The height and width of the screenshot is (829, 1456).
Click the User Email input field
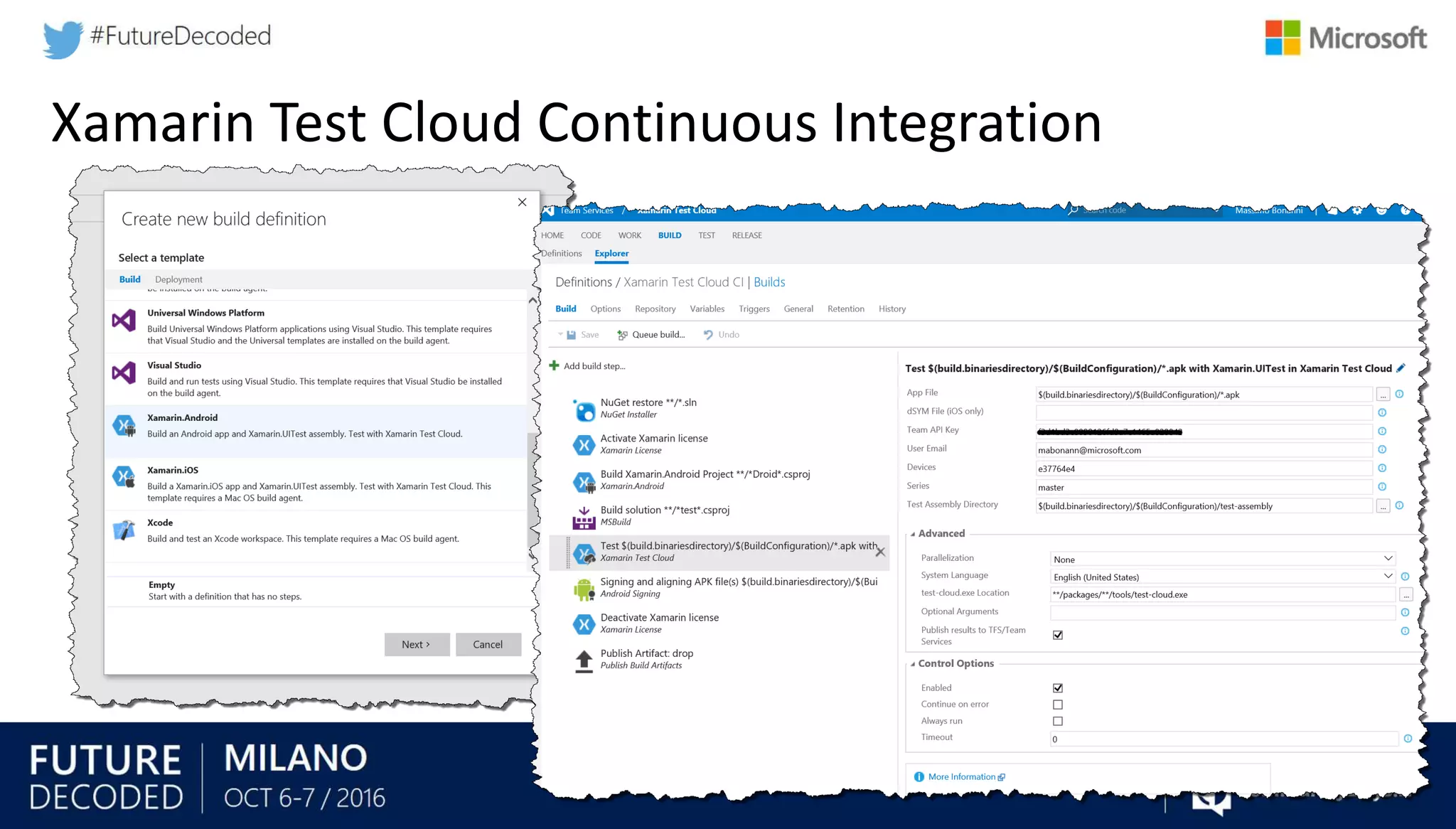tap(1204, 450)
